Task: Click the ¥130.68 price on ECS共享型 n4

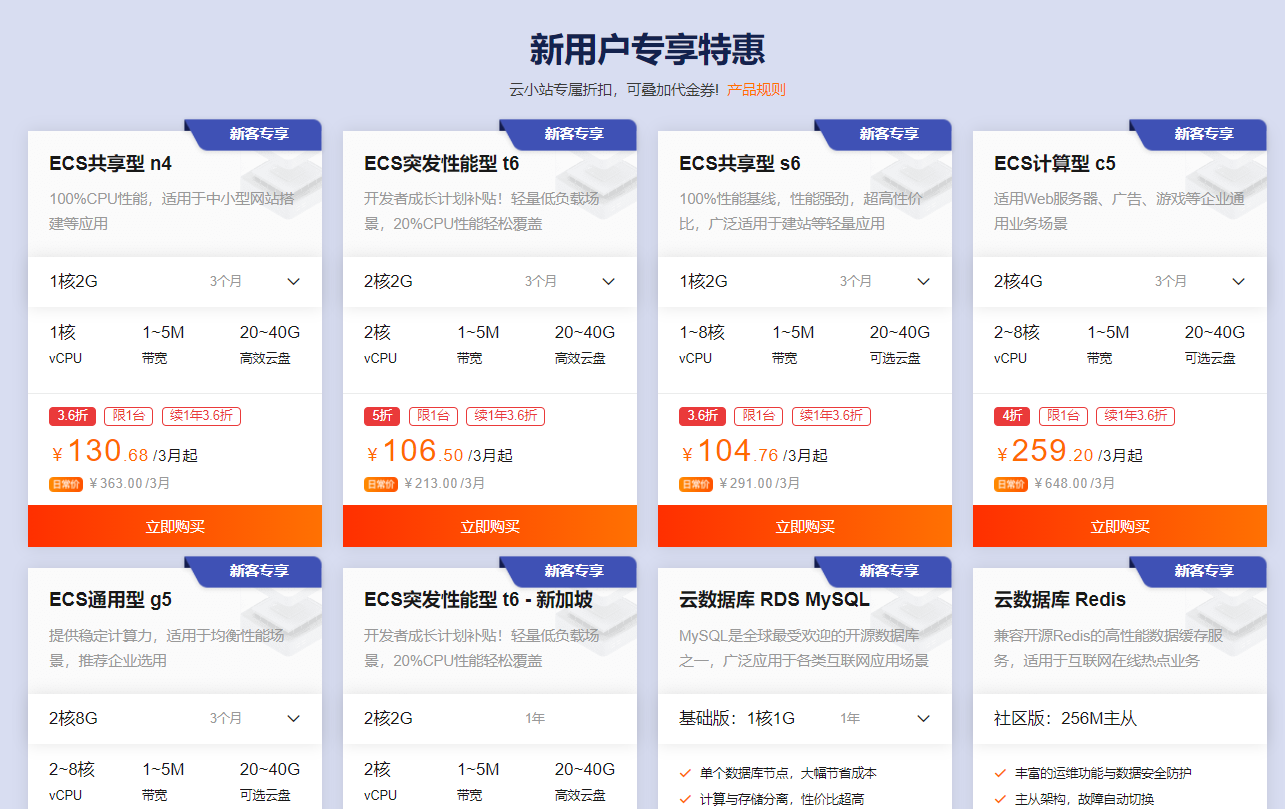Action: point(100,453)
